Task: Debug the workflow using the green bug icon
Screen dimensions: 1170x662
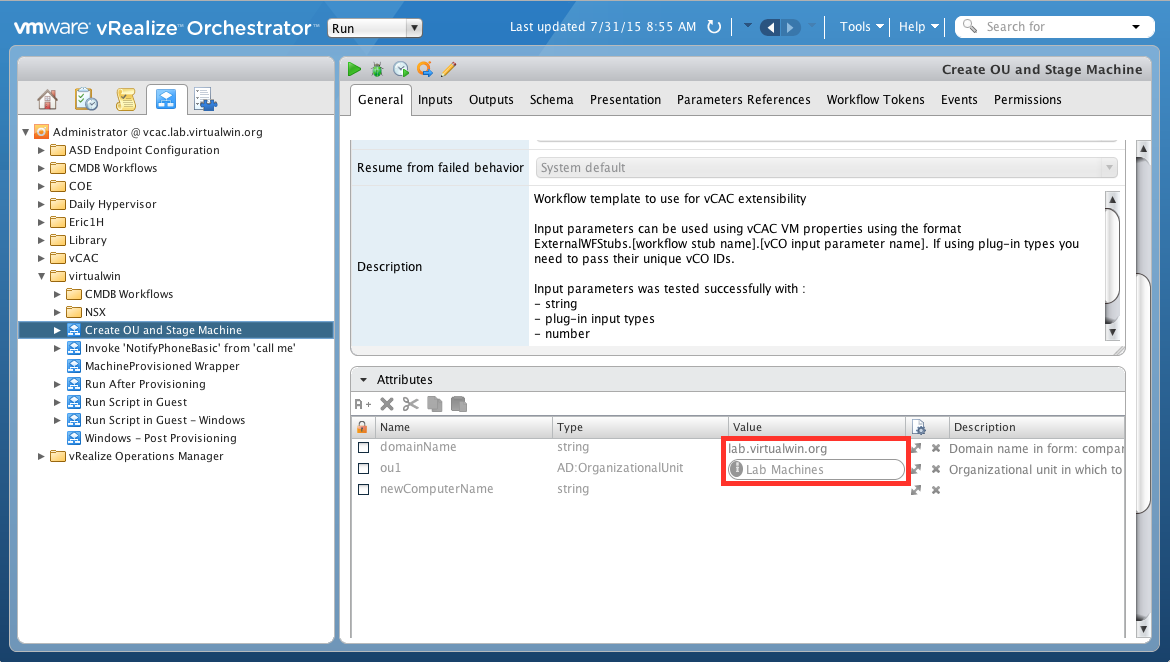Action: [x=378, y=69]
